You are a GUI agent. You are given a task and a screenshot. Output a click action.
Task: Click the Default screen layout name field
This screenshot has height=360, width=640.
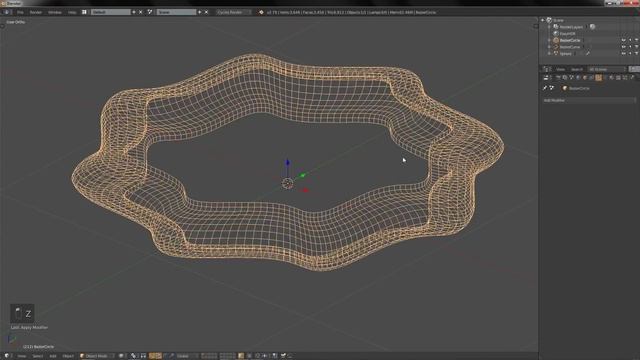coord(110,12)
